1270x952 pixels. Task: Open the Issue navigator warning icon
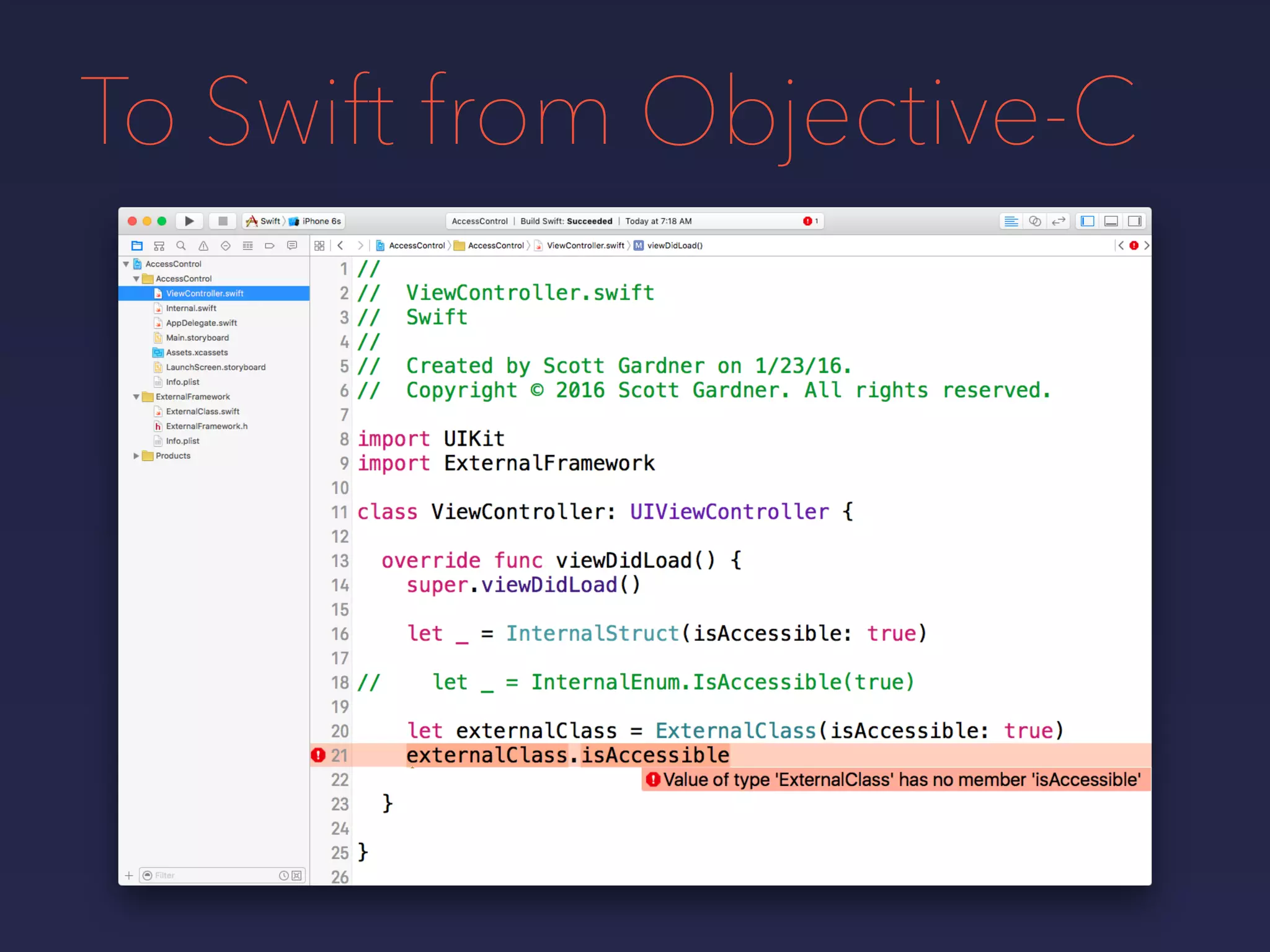tap(203, 246)
